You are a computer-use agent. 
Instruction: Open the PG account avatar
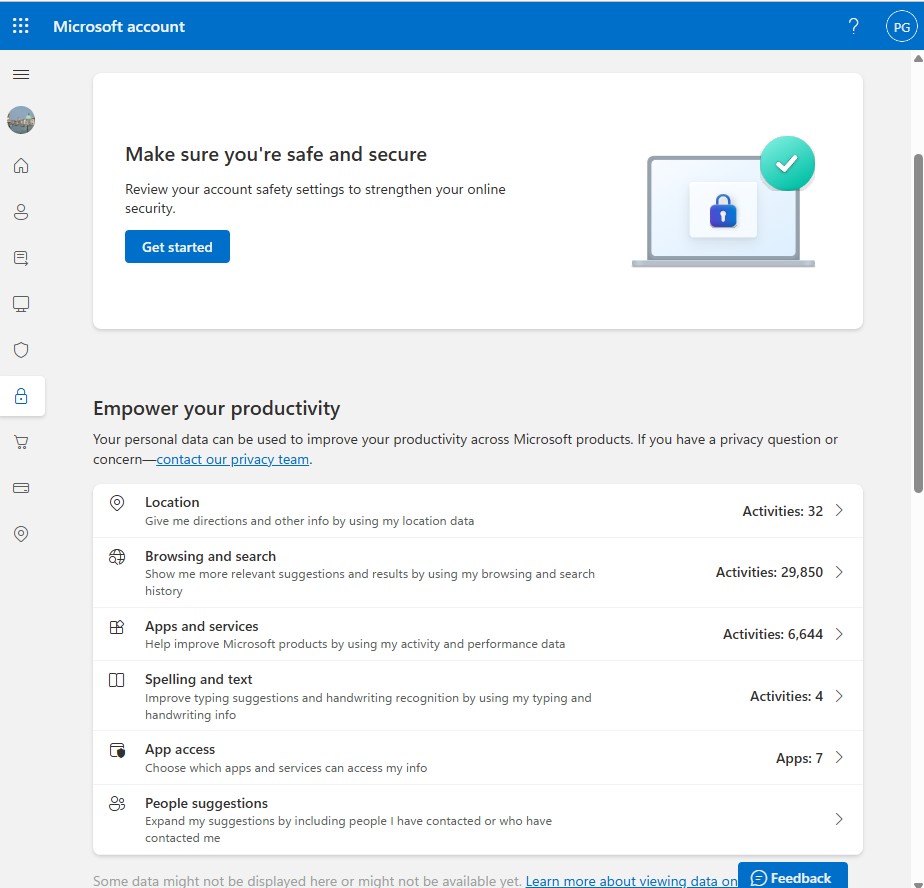901,26
